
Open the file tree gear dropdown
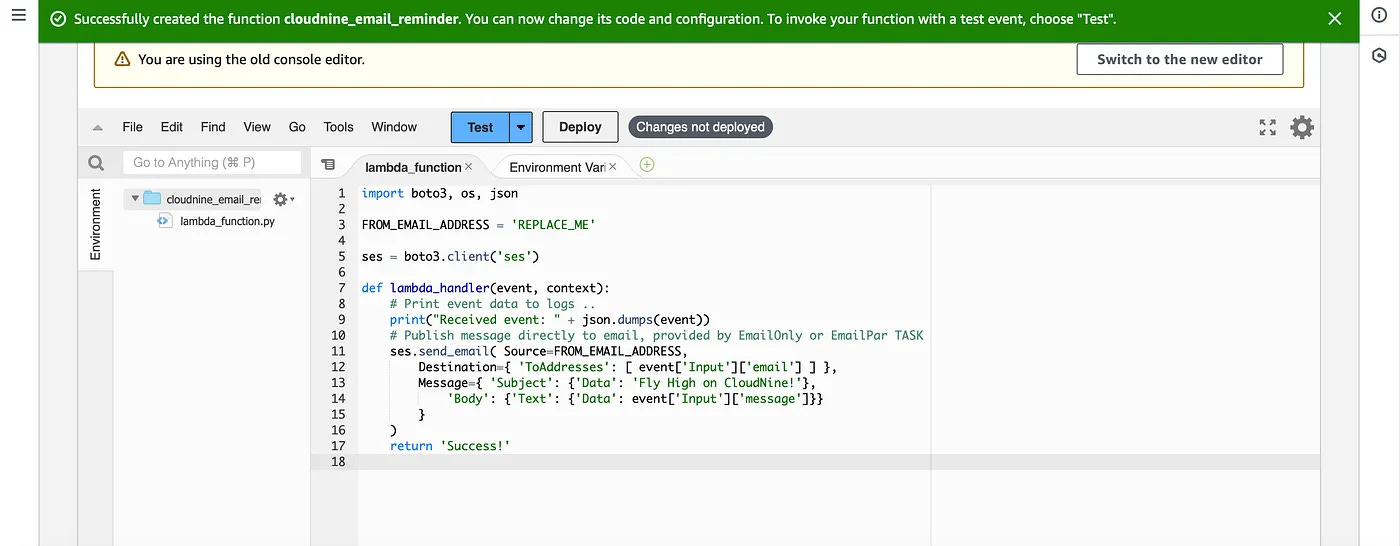[283, 199]
